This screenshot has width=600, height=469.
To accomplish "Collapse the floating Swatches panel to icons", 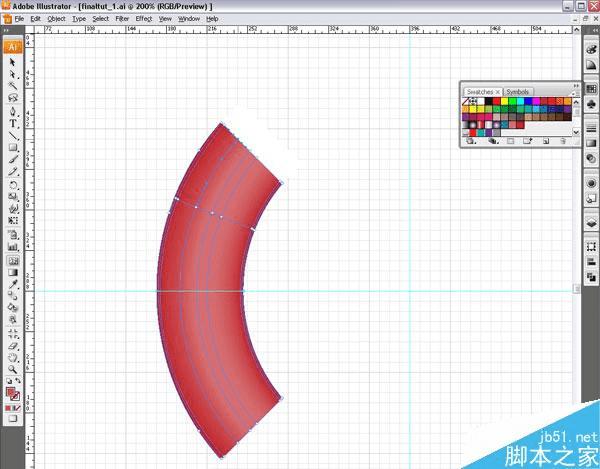I will (x=576, y=85).
